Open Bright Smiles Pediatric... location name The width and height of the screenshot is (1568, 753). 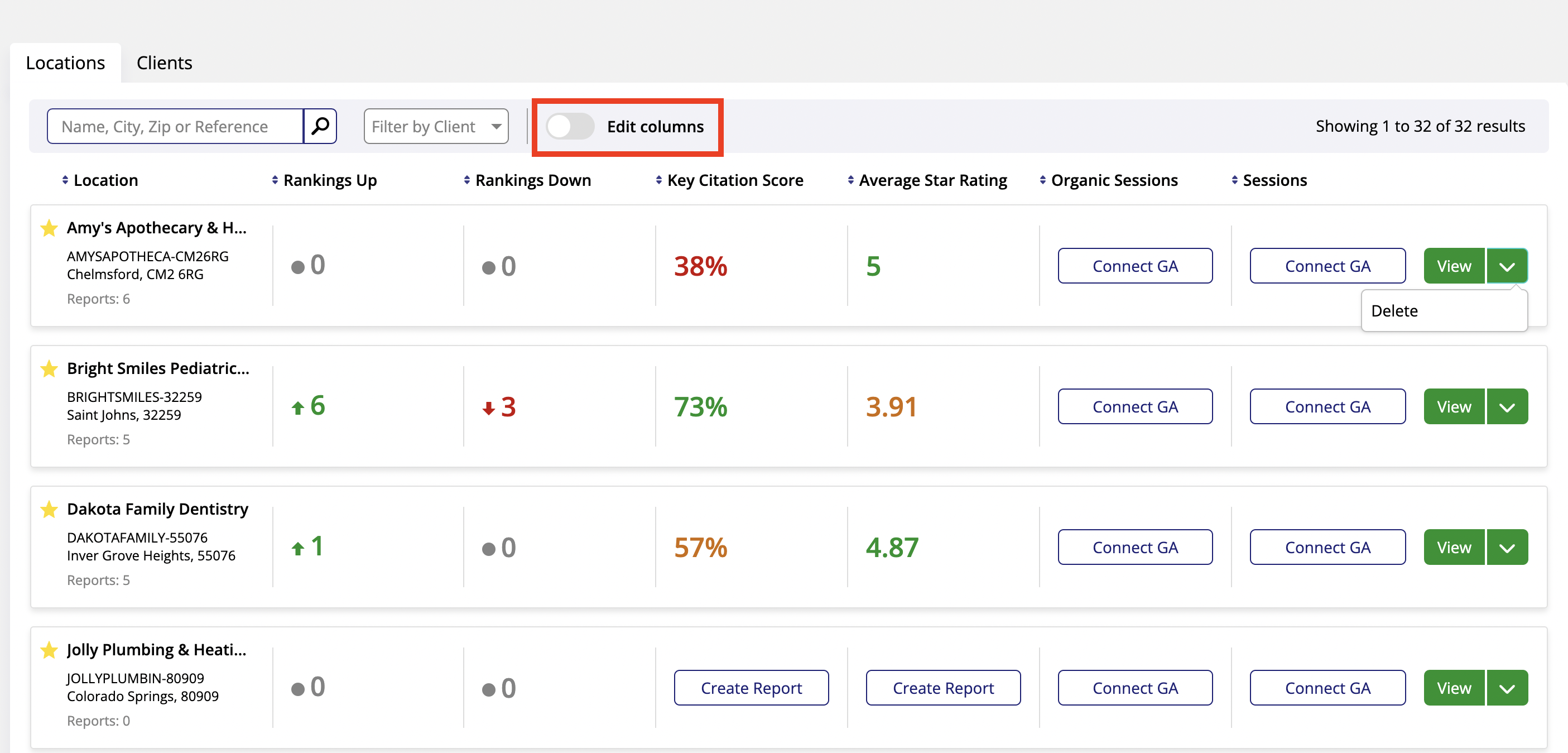(x=158, y=368)
